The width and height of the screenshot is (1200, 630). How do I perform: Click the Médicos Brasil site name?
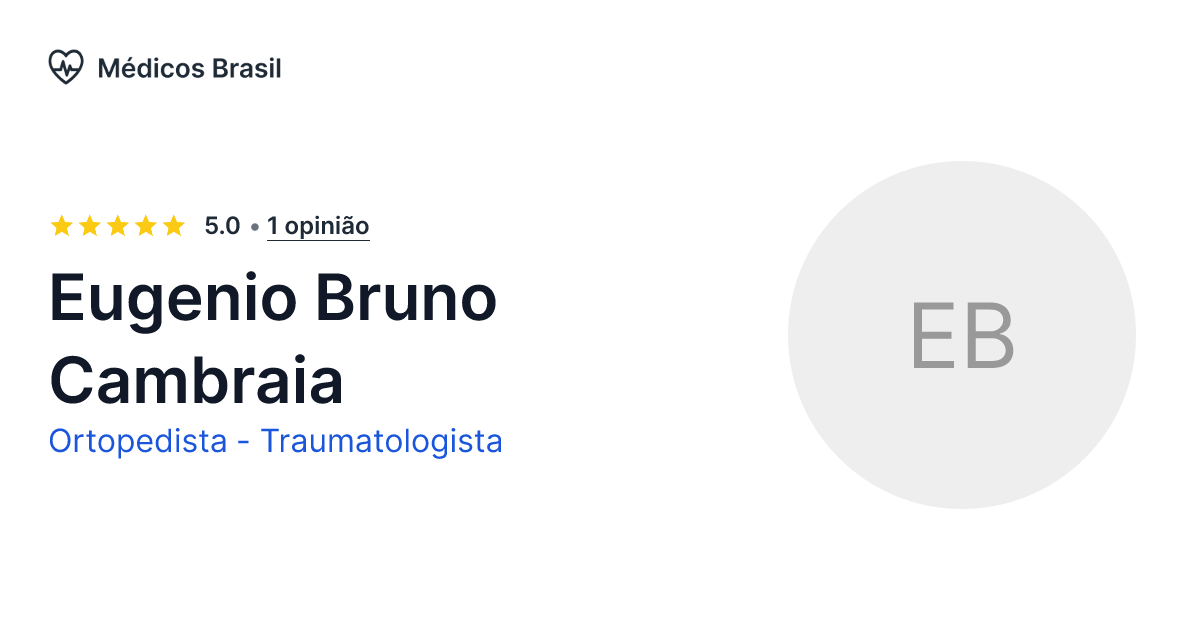[189, 68]
